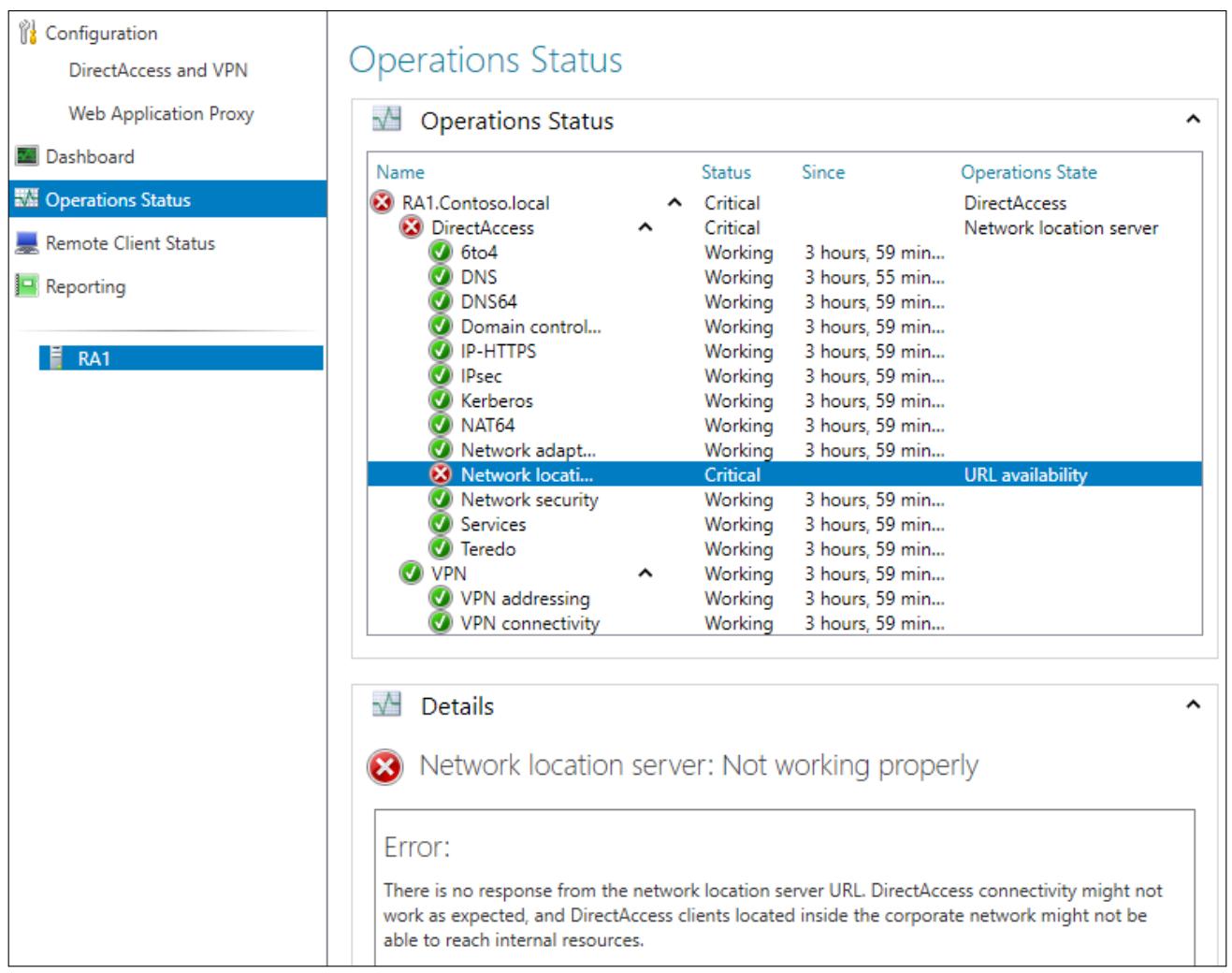Click green check icon beside Kerberos
The image size is (1232, 973).
coord(441,400)
